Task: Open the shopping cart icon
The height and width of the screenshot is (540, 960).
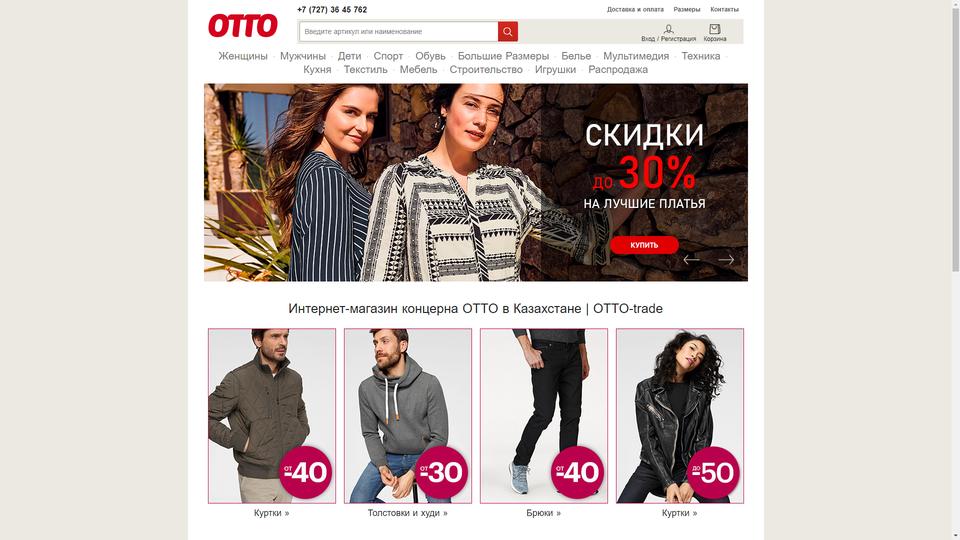Action: click(714, 28)
